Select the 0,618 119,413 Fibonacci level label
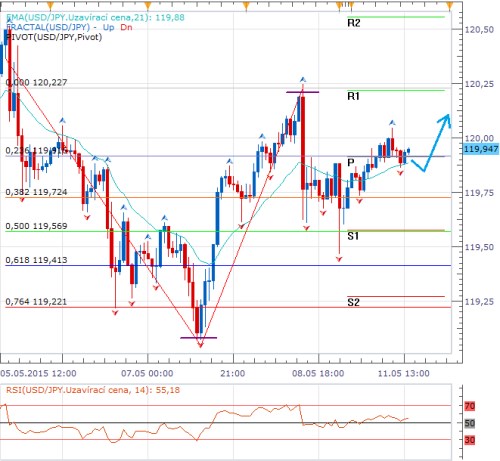The height and width of the screenshot is (461, 500). (x=36, y=260)
